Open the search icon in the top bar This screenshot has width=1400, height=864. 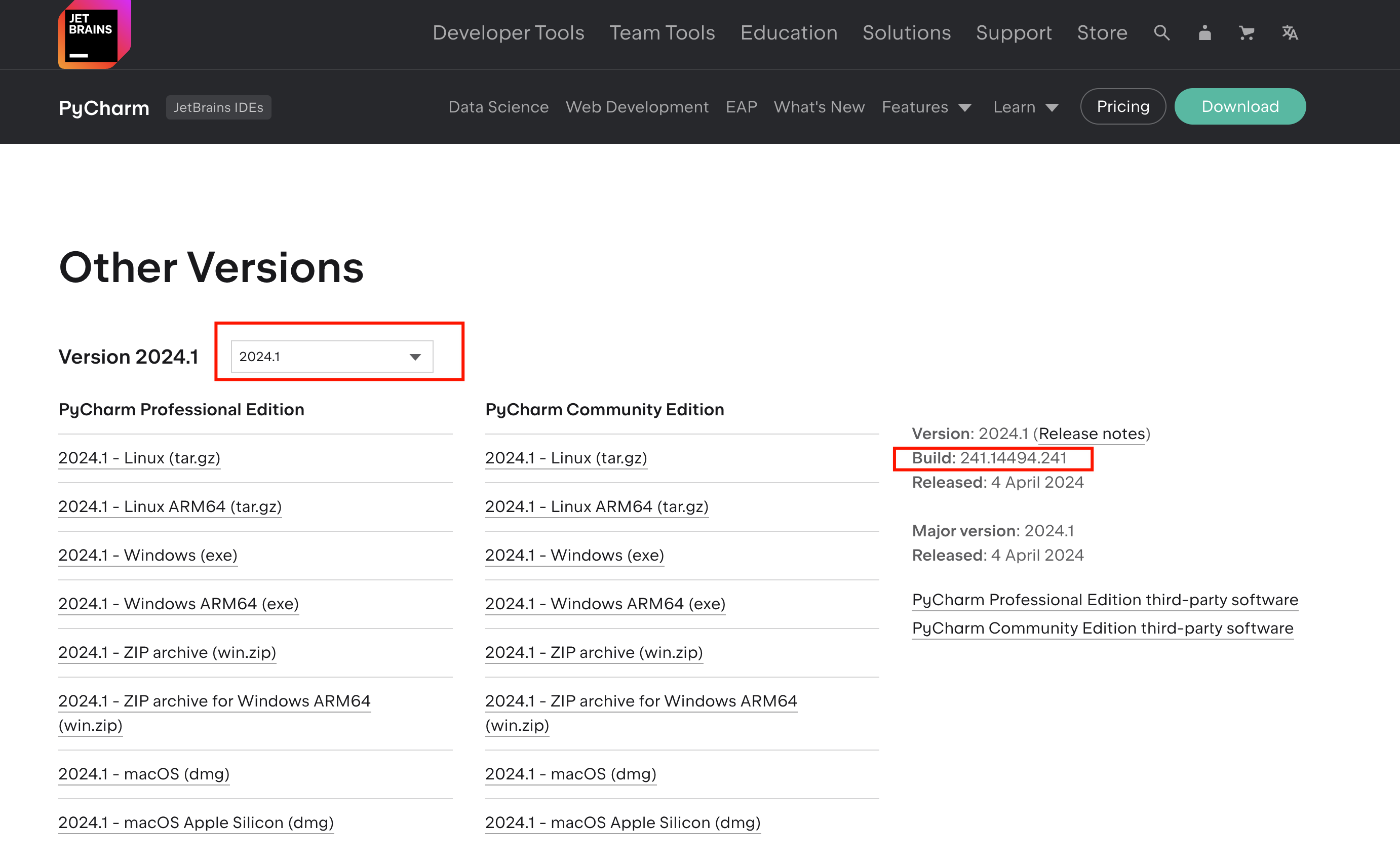click(x=1161, y=32)
